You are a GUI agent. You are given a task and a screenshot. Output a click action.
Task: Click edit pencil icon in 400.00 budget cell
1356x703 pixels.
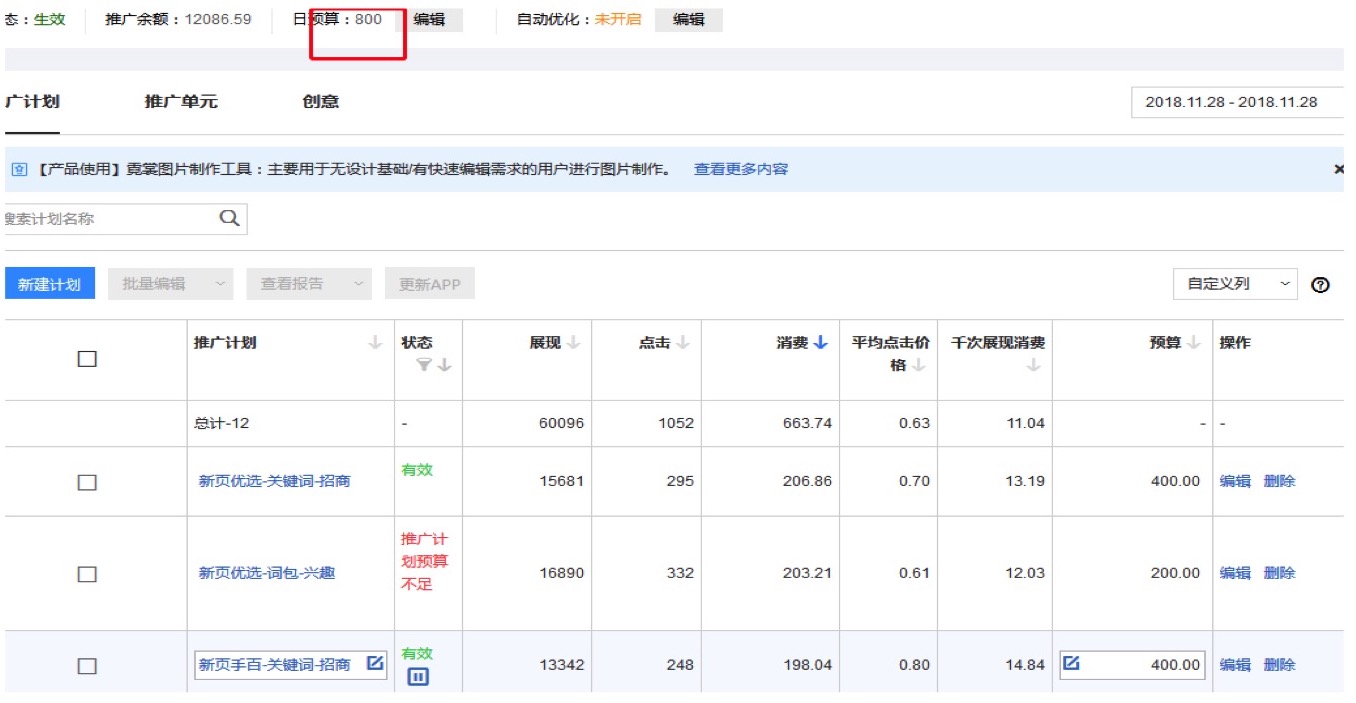click(1071, 663)
